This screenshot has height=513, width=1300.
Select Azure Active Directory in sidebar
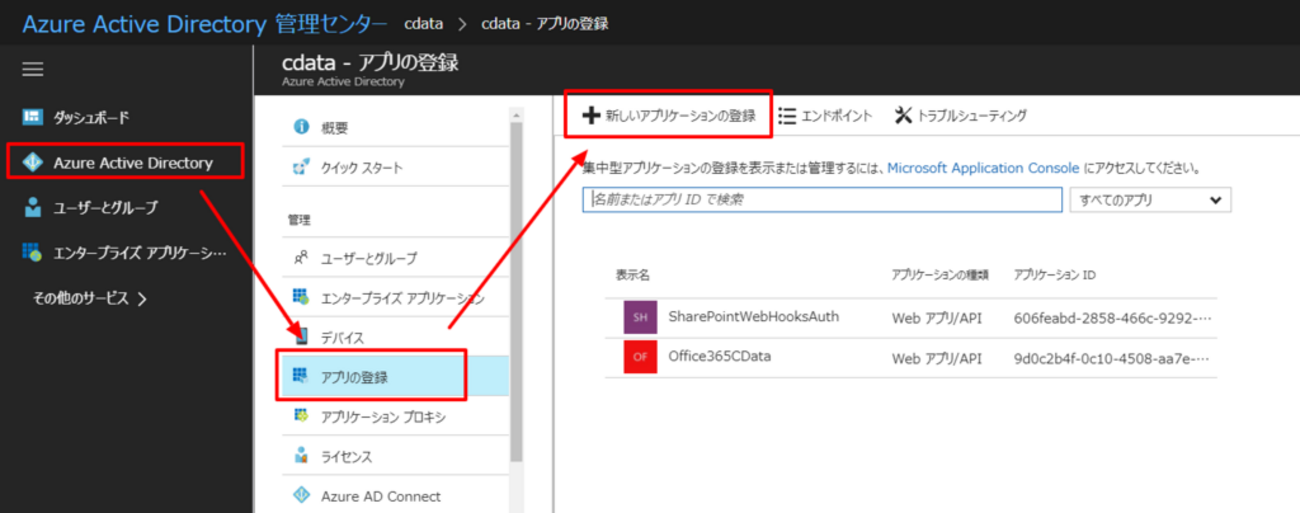132,163
